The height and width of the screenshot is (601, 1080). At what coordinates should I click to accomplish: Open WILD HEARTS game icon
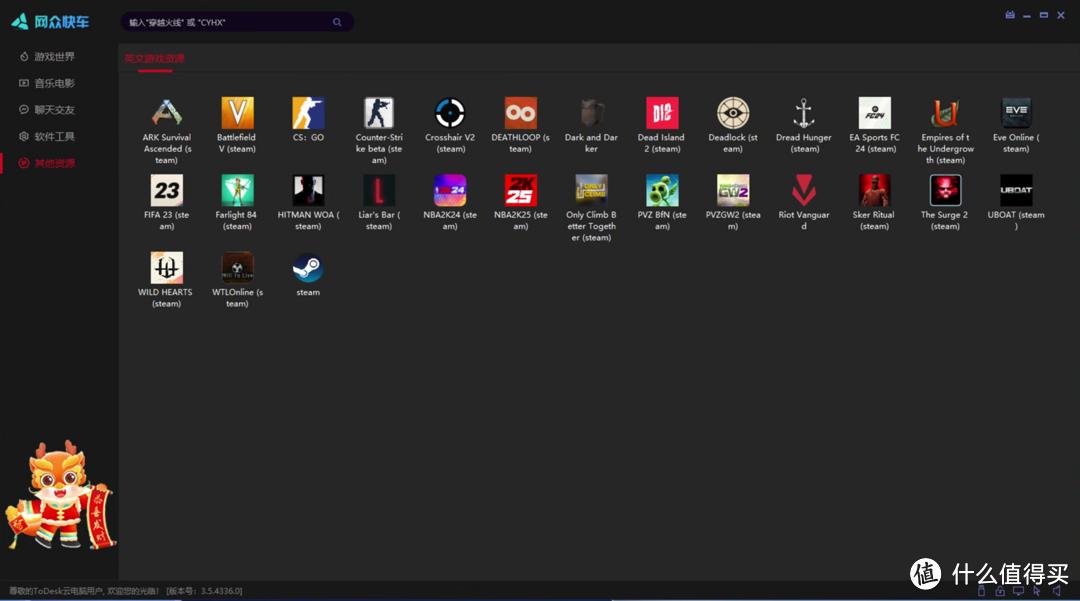(x=166, y=269)
